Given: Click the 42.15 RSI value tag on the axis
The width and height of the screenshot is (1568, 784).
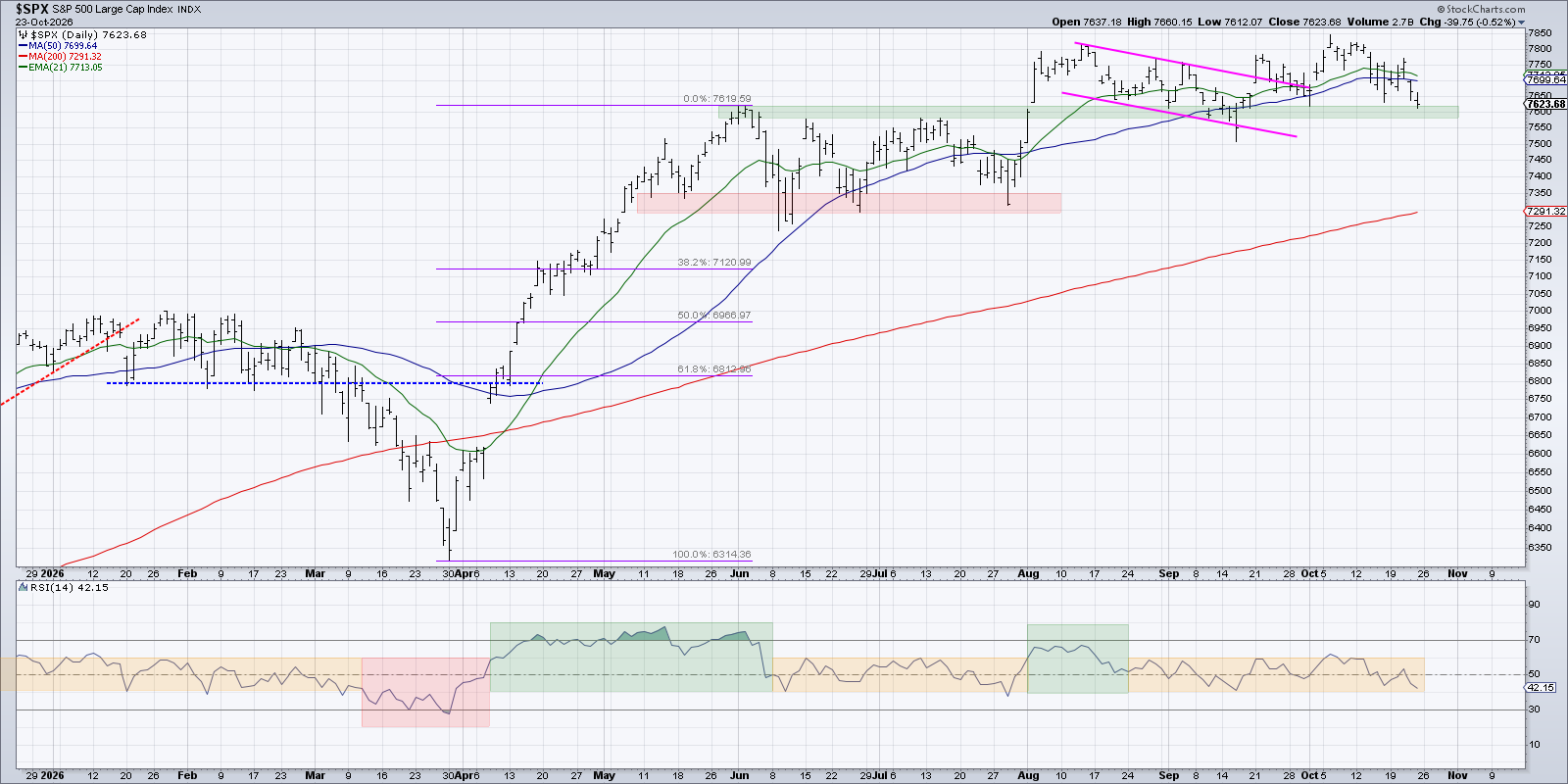Looking at the screenshot, I should tap(1540, 687).
